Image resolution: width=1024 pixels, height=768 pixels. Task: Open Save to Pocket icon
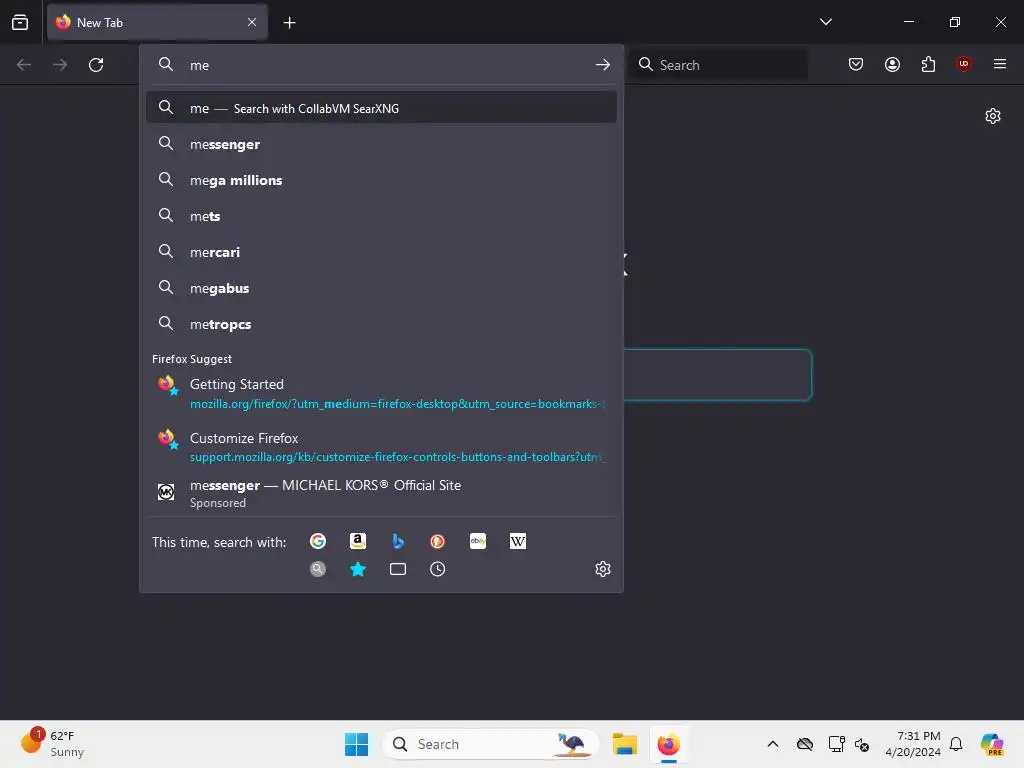tap(856, 64)
